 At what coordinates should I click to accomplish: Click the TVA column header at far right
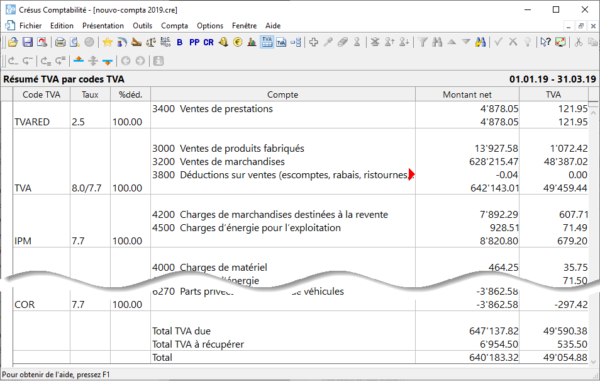pos(553,94)
